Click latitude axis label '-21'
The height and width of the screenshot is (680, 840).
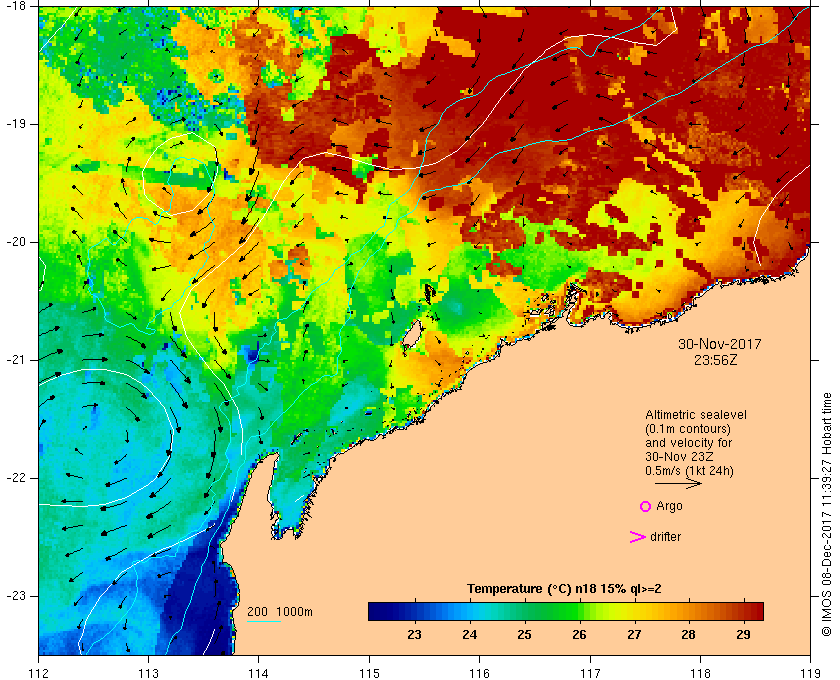(x=16, y=360)
